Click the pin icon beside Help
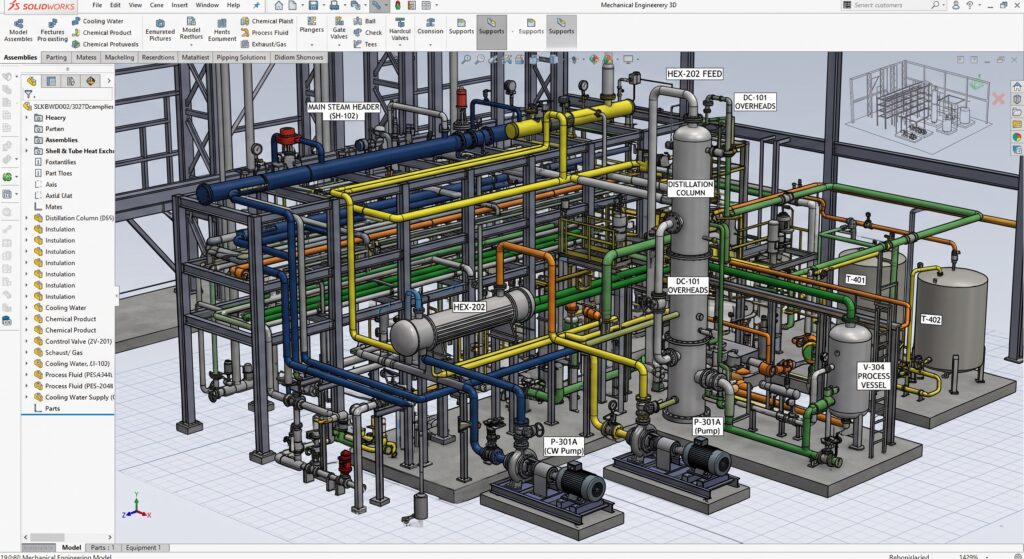The height and width of the screenshot is (559, 1024). pos(256,5)
